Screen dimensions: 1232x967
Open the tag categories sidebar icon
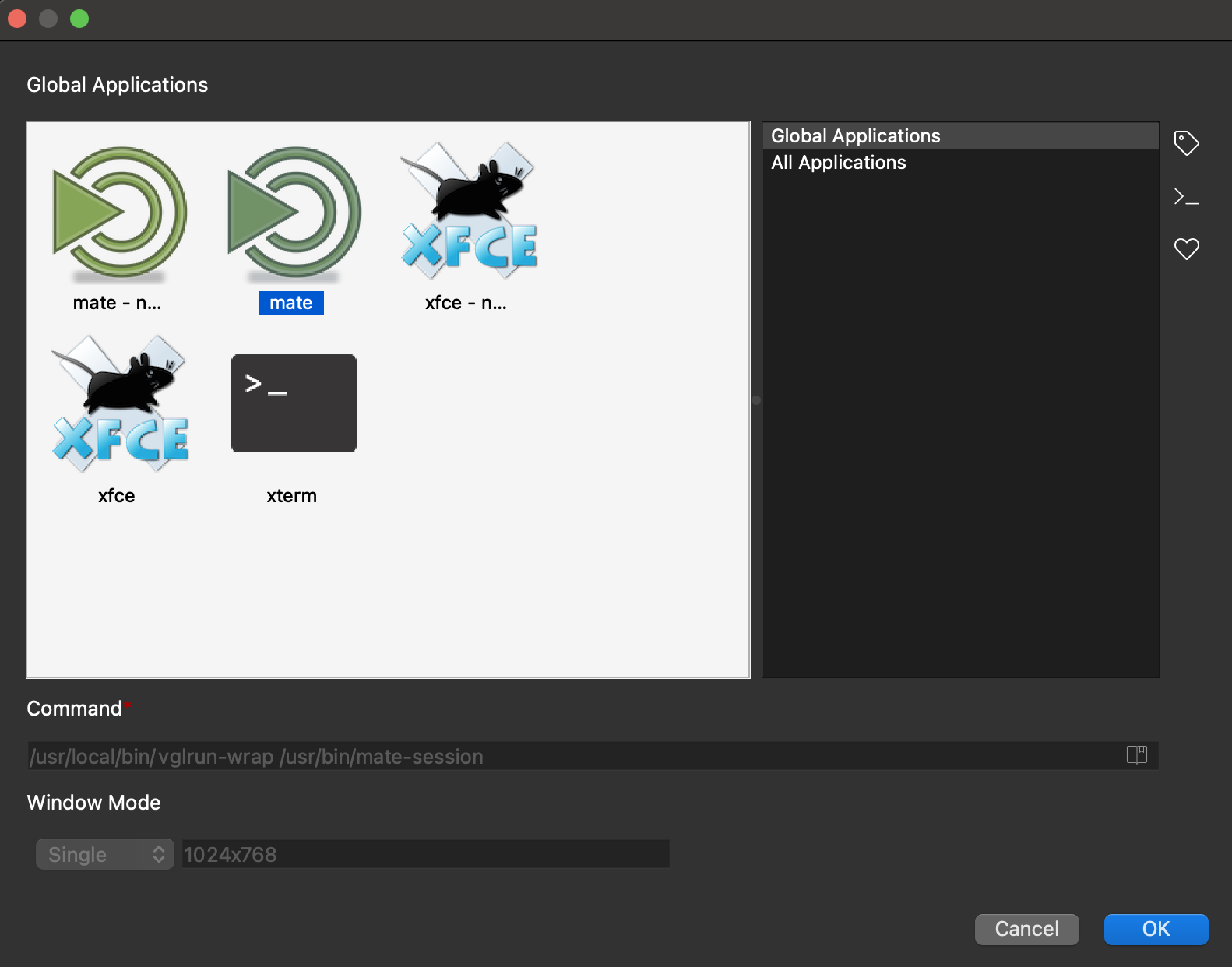point(1186,143)
